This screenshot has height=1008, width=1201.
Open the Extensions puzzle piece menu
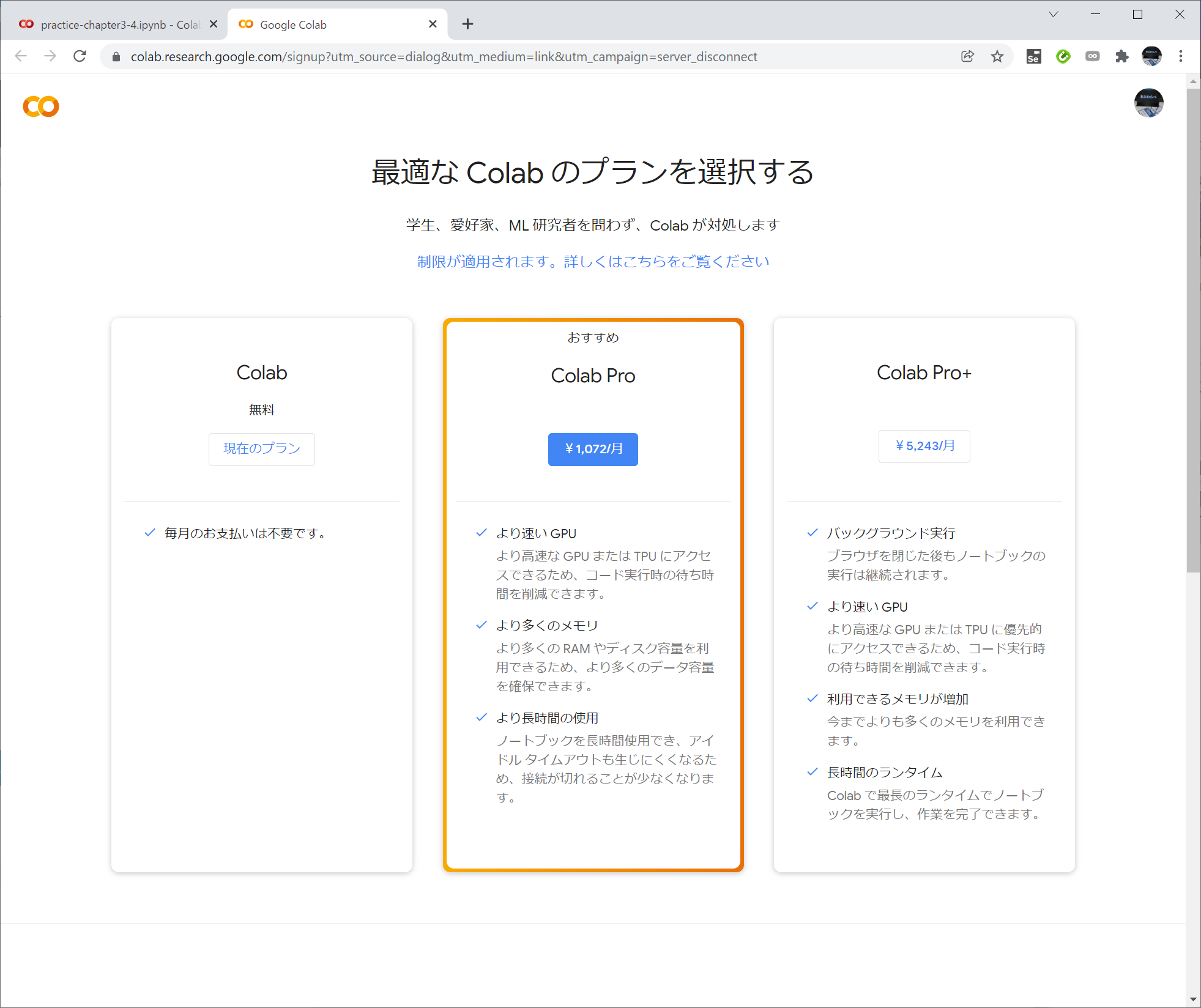click(1121, 57)
